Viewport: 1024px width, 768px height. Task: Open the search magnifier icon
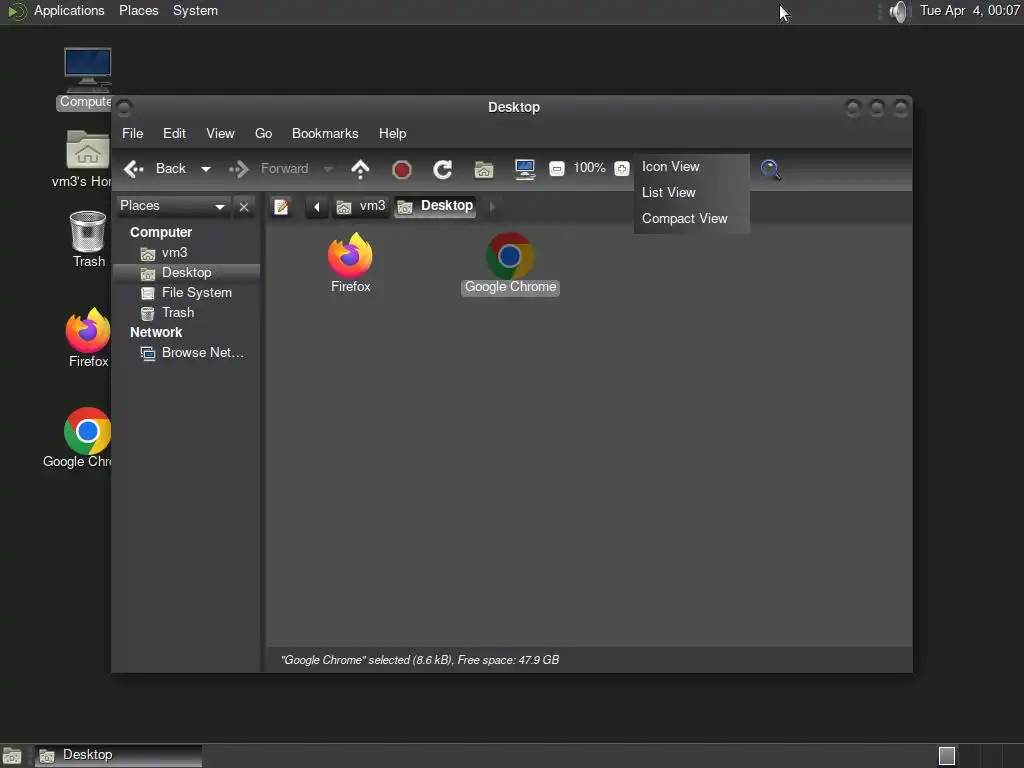coord(771,169)
